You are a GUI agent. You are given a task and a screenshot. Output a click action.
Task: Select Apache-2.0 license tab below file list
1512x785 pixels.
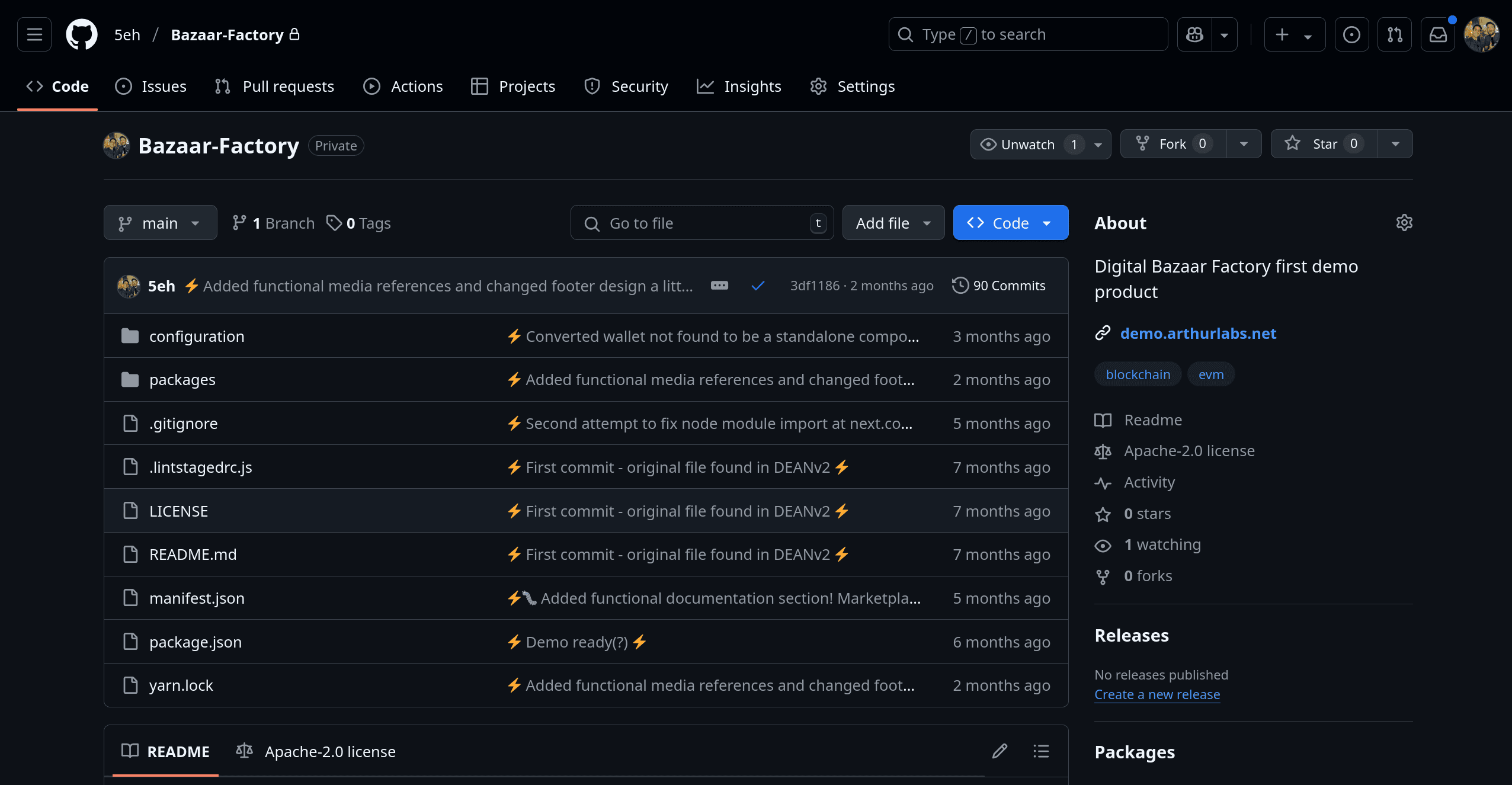click(316, 751)
